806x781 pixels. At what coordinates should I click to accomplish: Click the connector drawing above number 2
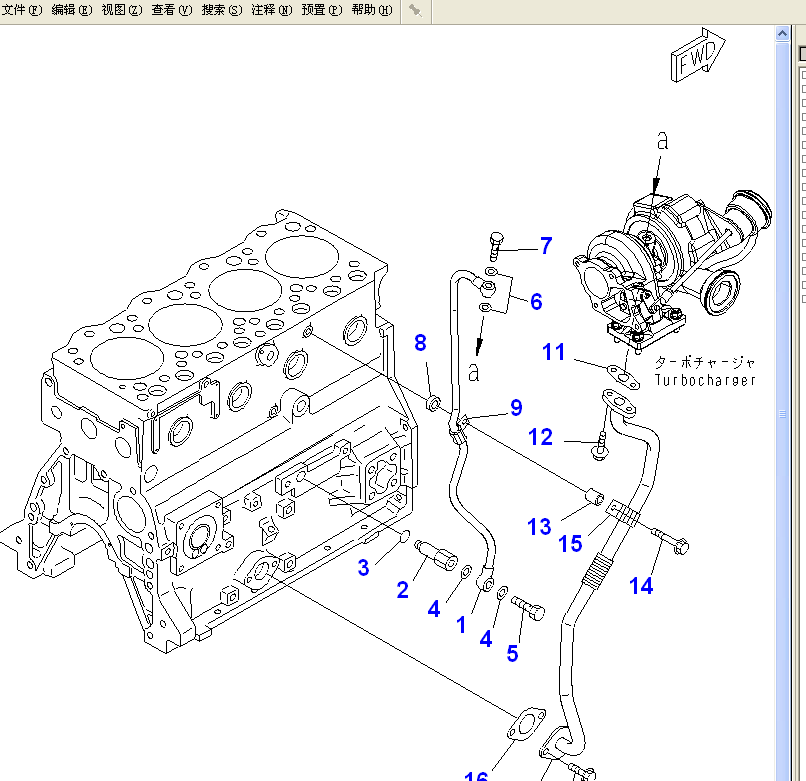point(436,554)
